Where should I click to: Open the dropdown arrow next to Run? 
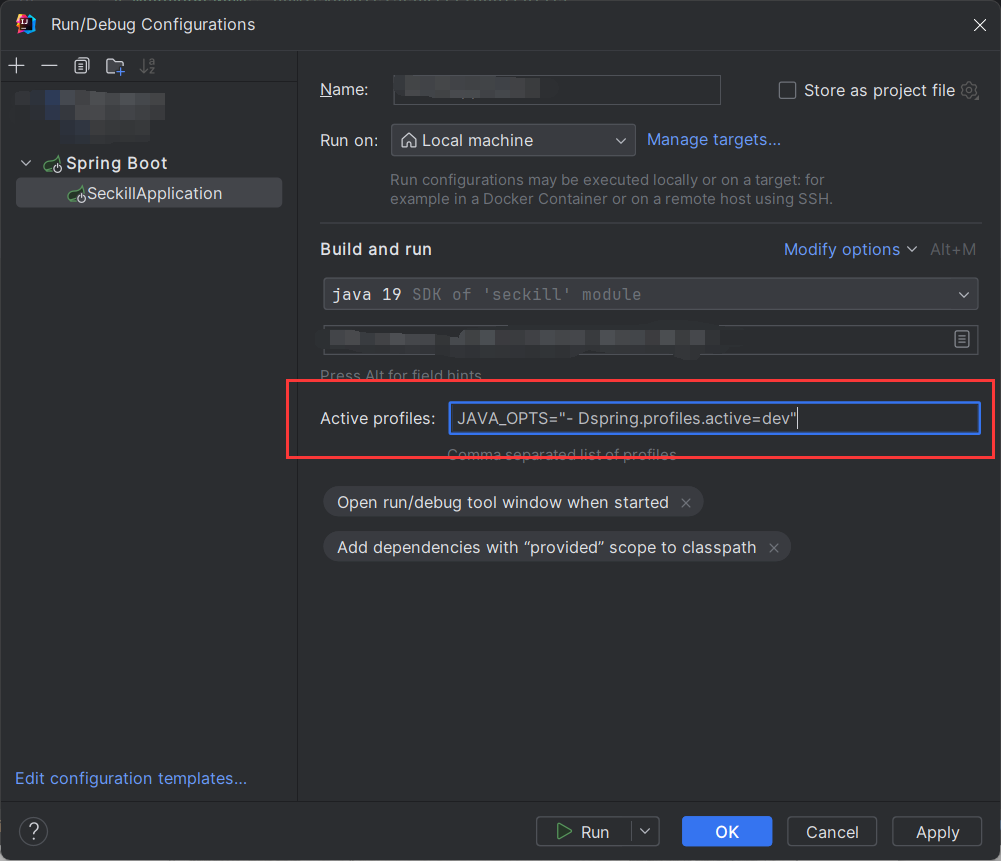[646, 831]
